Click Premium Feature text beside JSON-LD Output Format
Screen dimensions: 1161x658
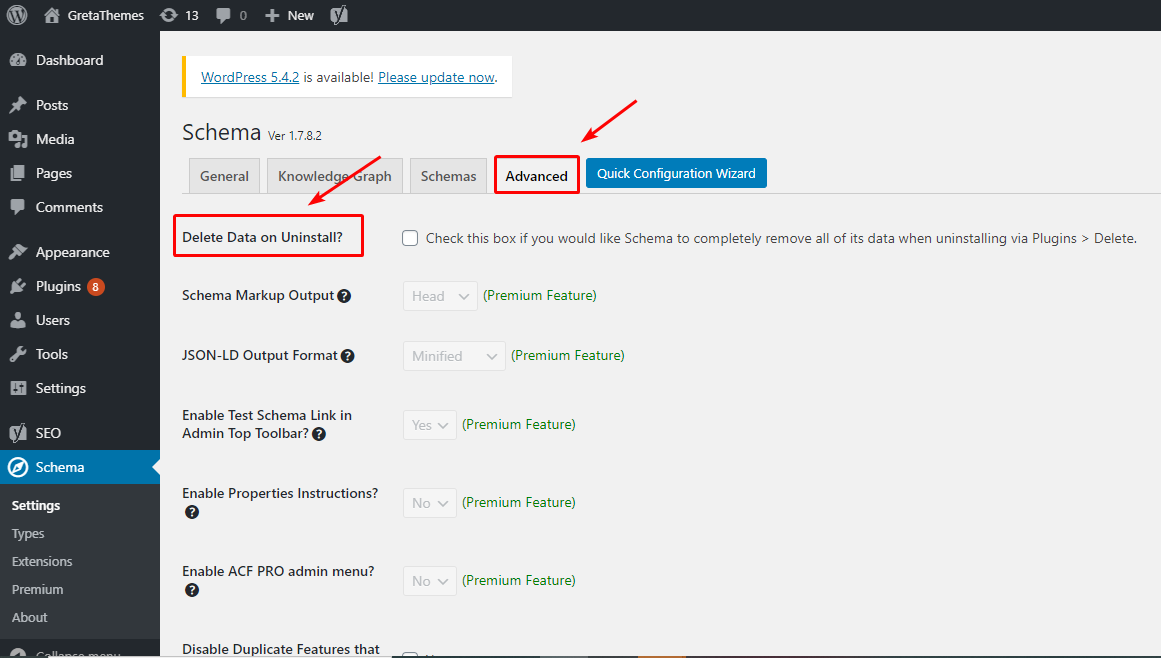[568, 355]
